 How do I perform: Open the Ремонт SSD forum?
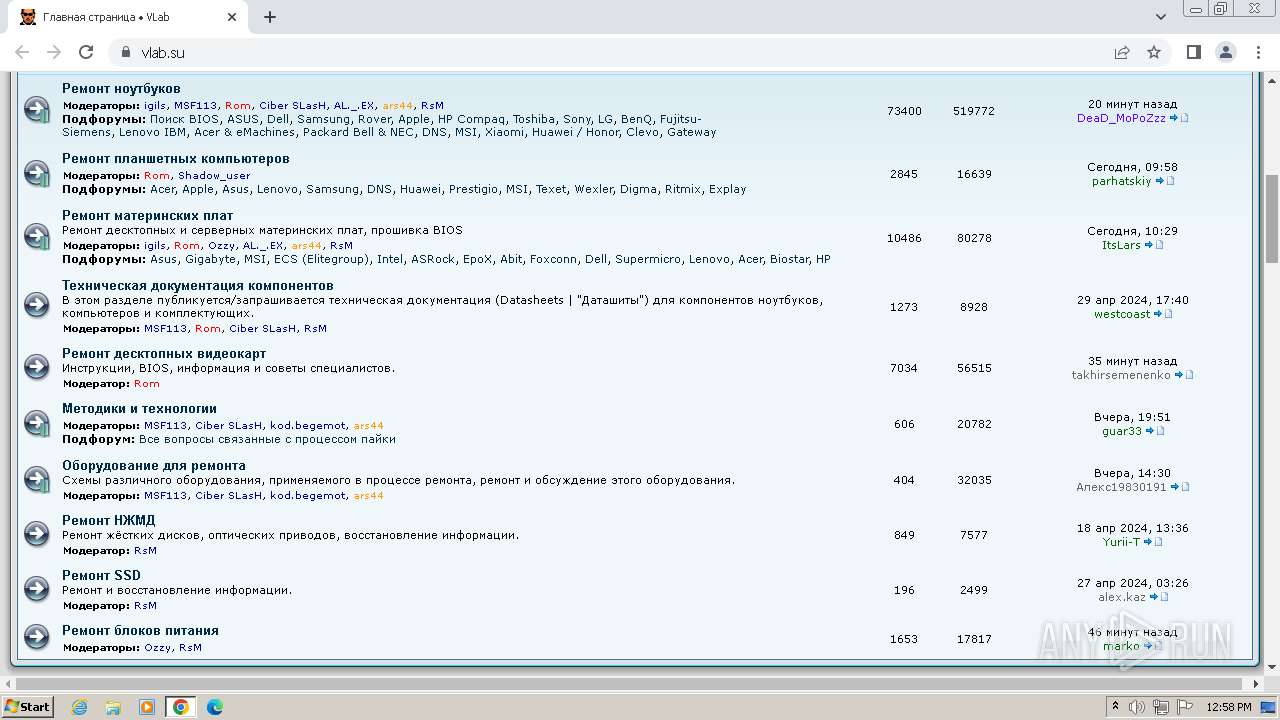point(101,576)
